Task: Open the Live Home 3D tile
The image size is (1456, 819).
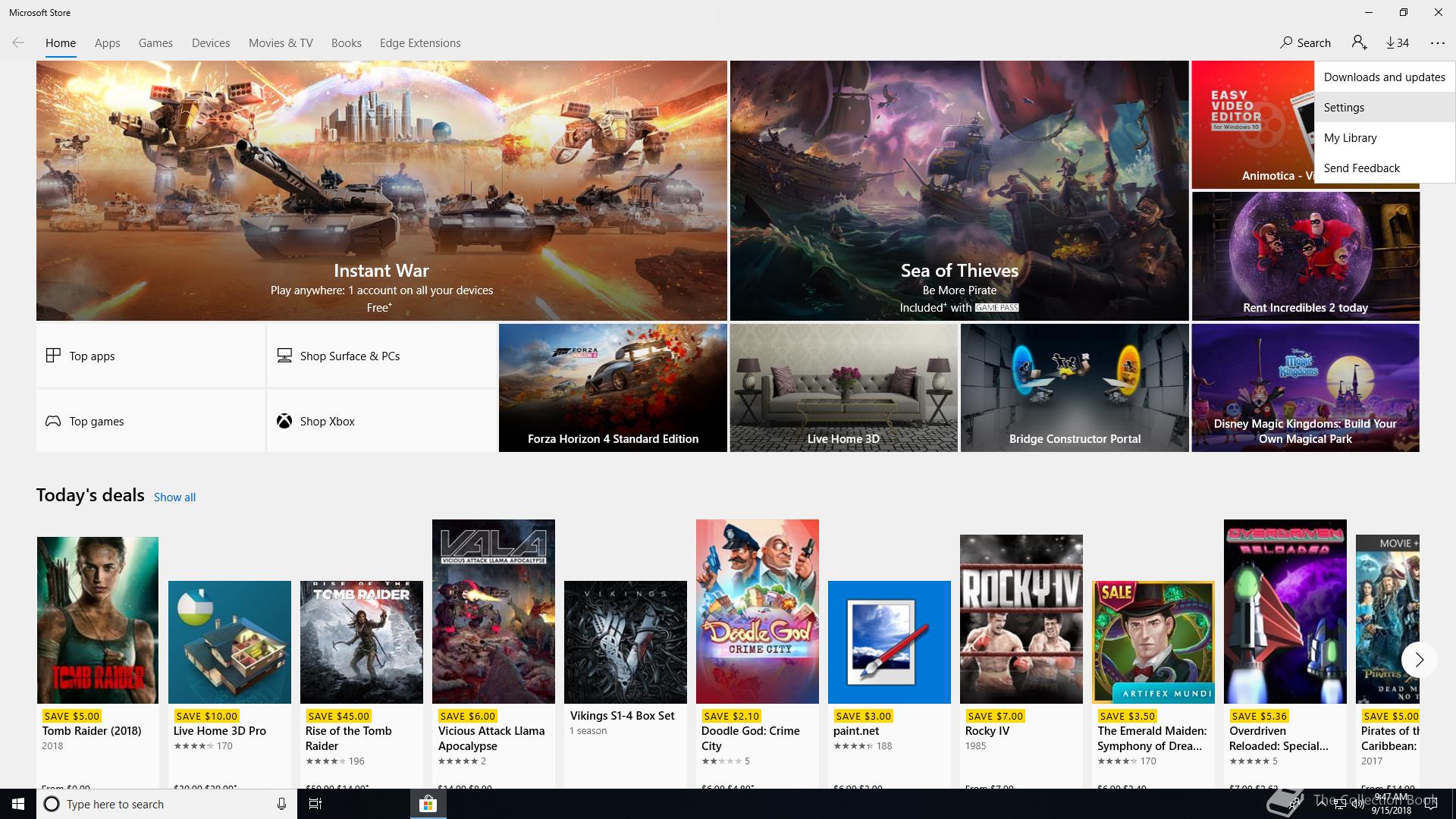Action: (x=843, y=388)
